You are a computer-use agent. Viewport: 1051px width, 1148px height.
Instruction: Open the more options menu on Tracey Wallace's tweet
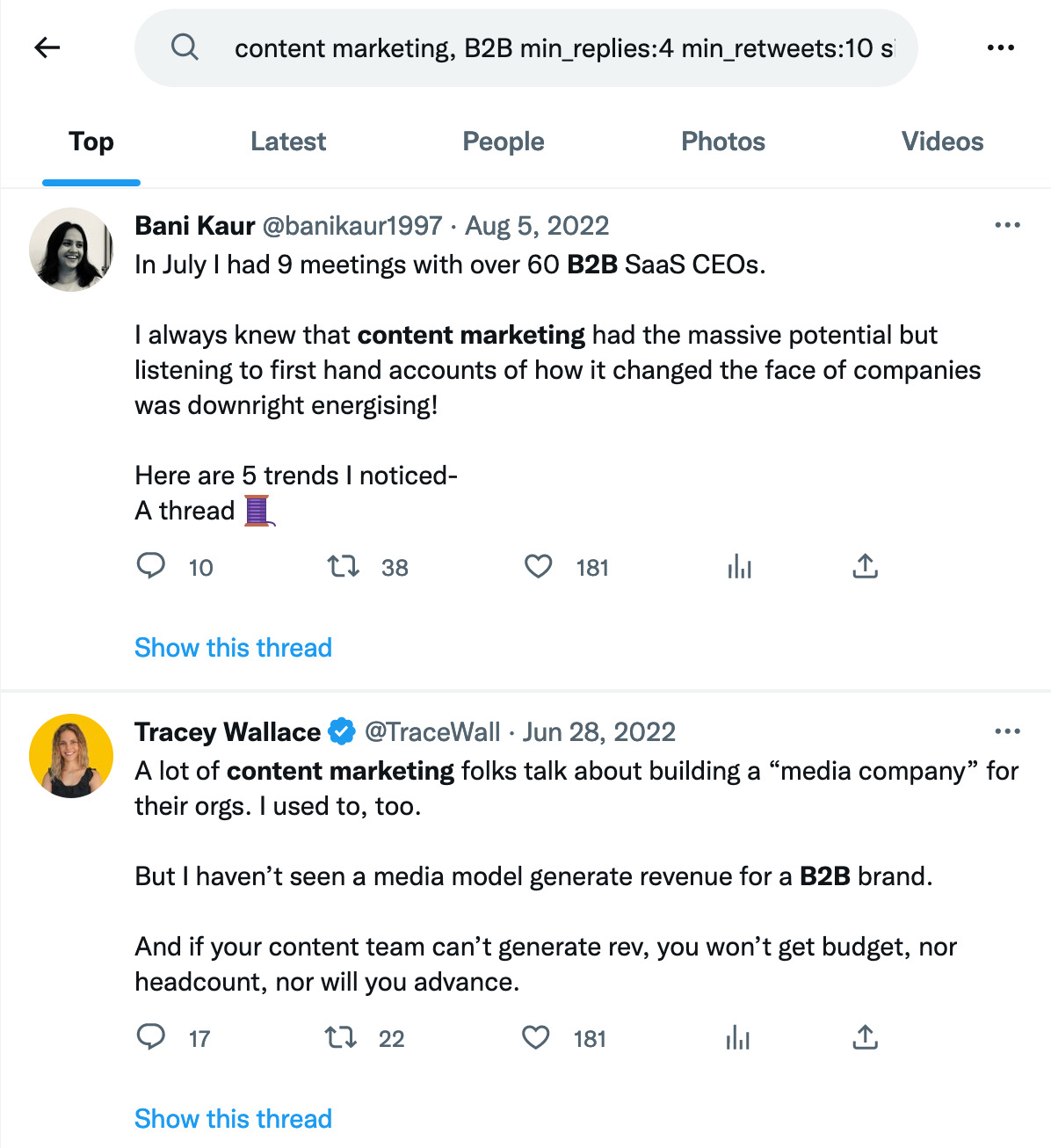(1007, 730)
